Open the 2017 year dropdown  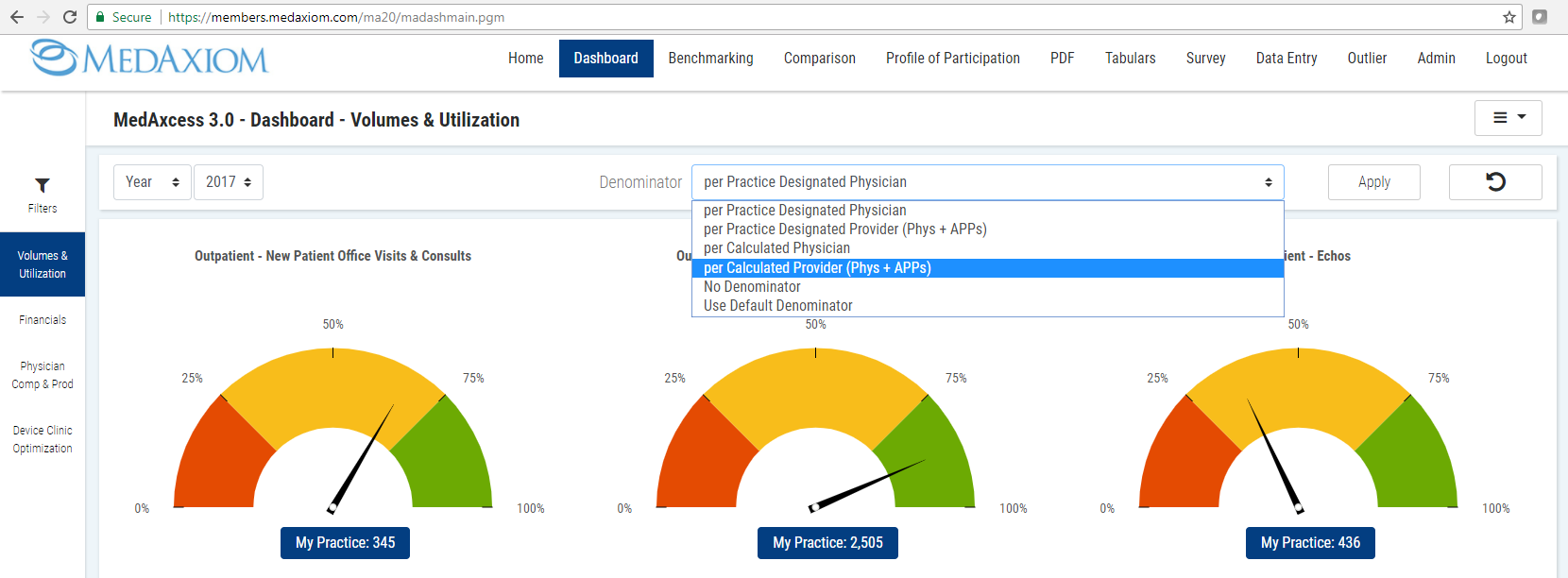point(229,182)
